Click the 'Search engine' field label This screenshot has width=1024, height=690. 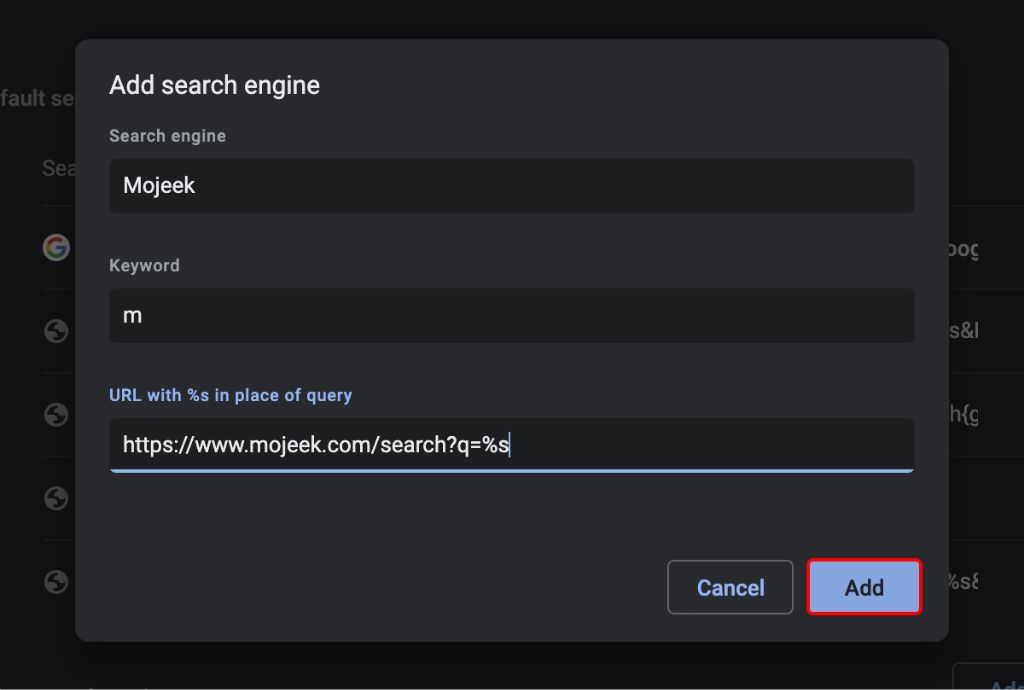tap(167, 136)
